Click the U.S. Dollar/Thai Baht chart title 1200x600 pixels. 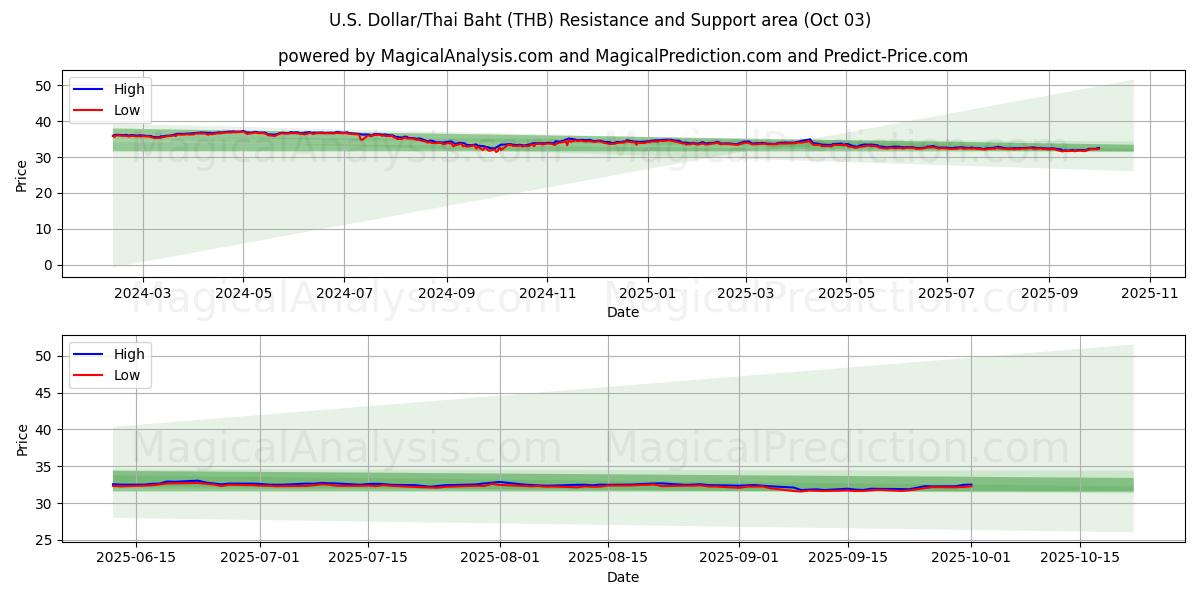(600, 20)
